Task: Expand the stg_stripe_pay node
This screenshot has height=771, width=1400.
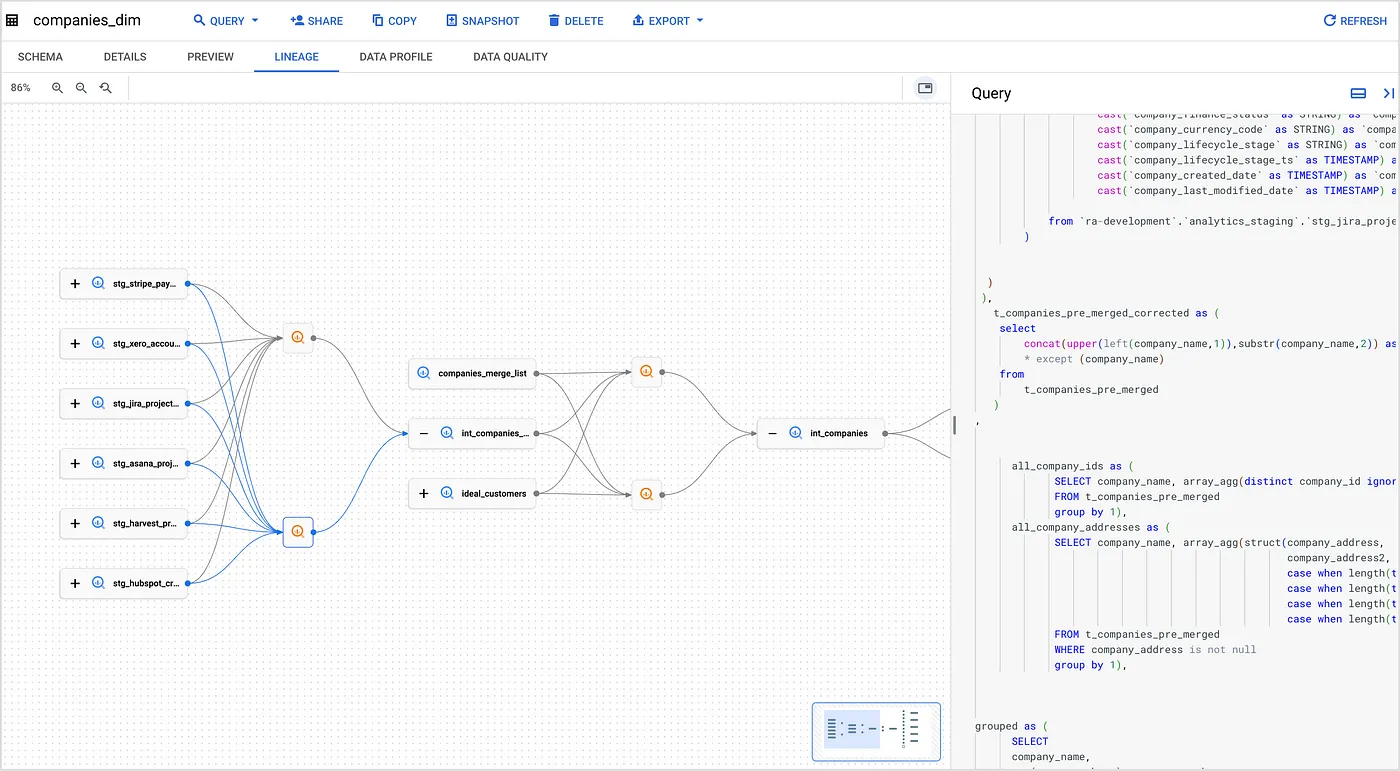Action: tap(75, 284)
